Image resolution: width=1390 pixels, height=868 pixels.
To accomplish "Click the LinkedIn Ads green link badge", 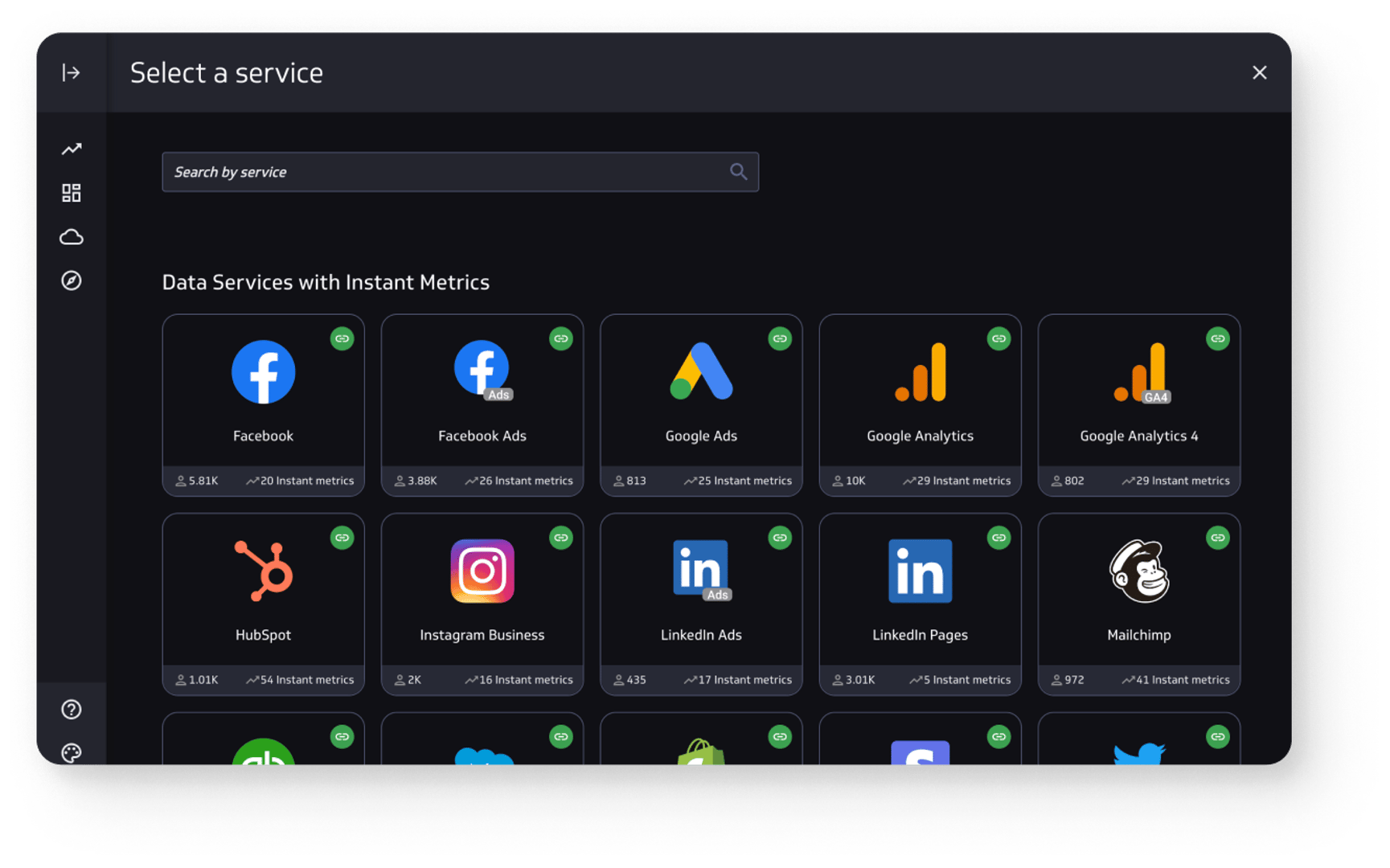I will pyautogui.click(x=780, y=538).
